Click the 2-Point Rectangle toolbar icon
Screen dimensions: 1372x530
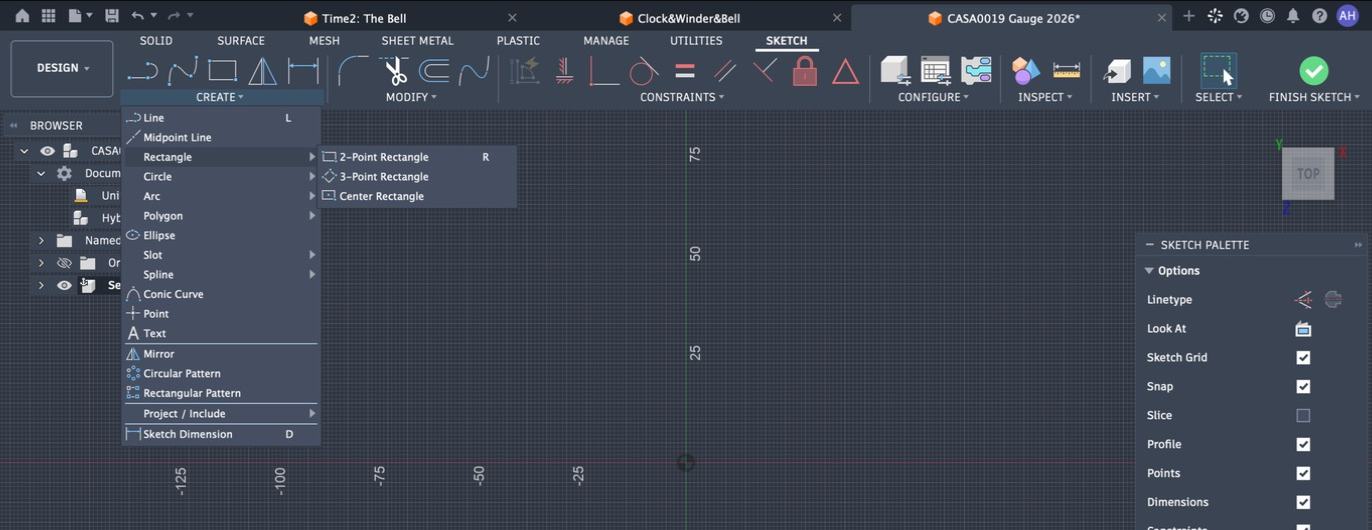coord(222,70)
